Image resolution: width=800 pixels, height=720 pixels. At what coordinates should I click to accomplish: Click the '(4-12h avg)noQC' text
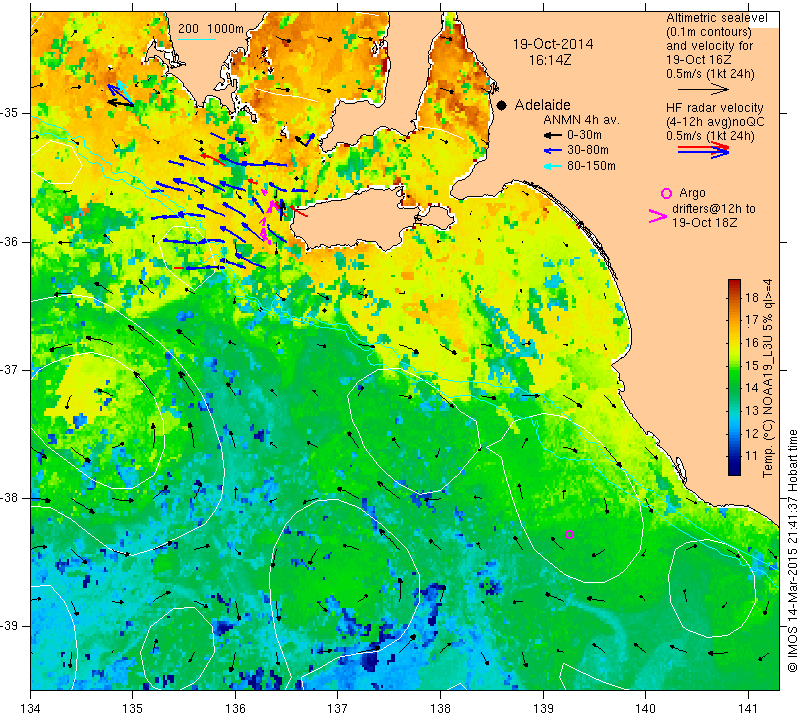pyautogui.click(x=715, y=121)
